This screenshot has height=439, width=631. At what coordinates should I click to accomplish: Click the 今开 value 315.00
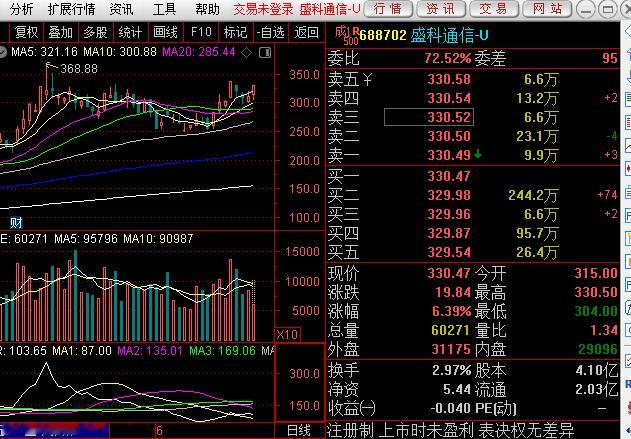pos(596,273)
